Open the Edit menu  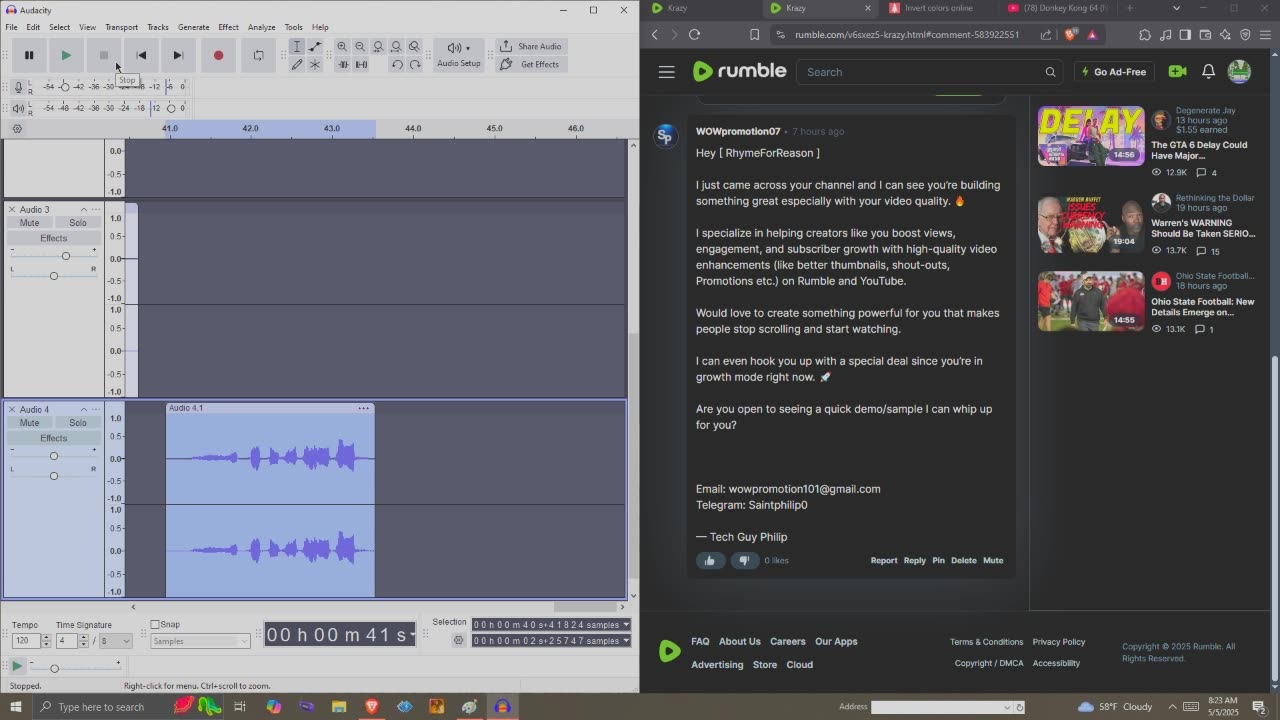pyautogui.click(x=33, y=27)
